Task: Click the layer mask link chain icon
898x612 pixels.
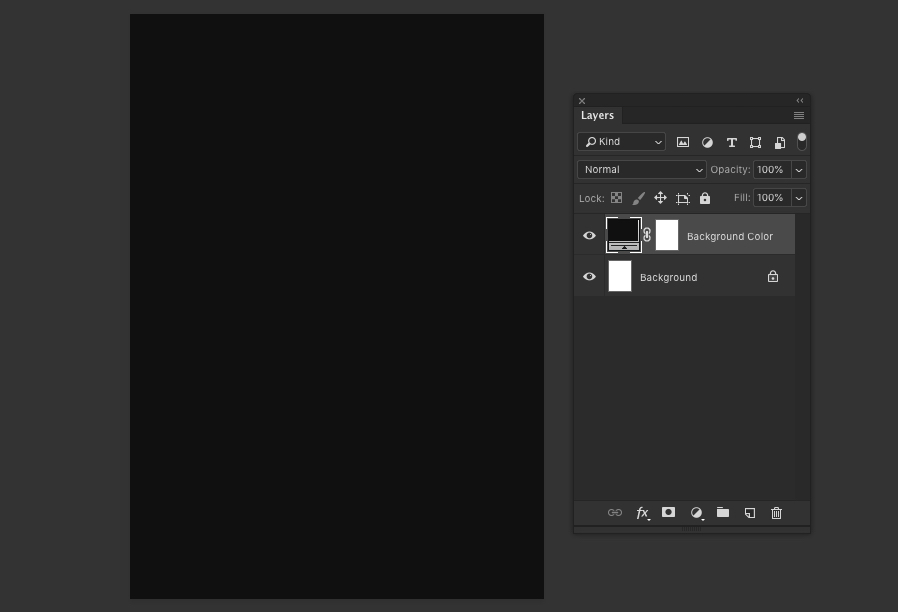Action: point(647,235)
